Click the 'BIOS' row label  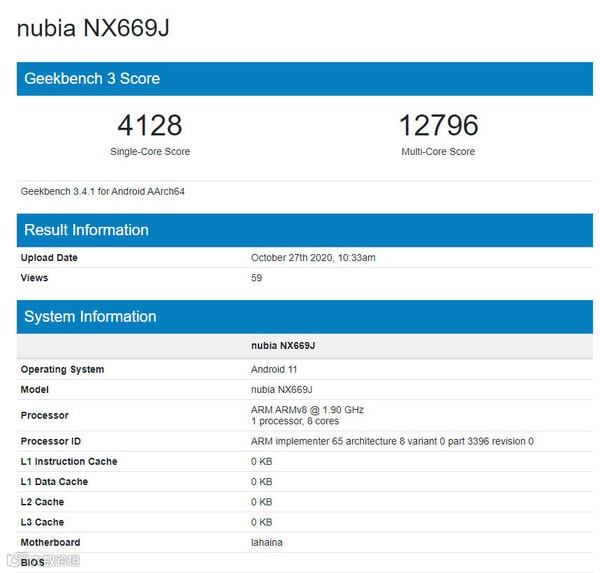pos(33,563)
